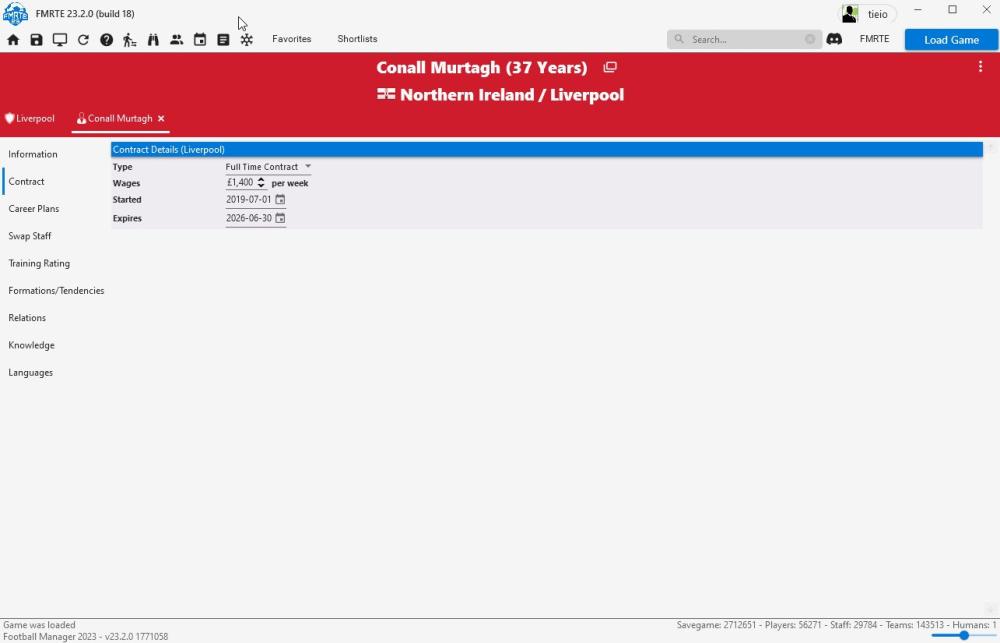This screenshot has width=1000, height=643.
Task: Open the Relations section
Action: 27,318
